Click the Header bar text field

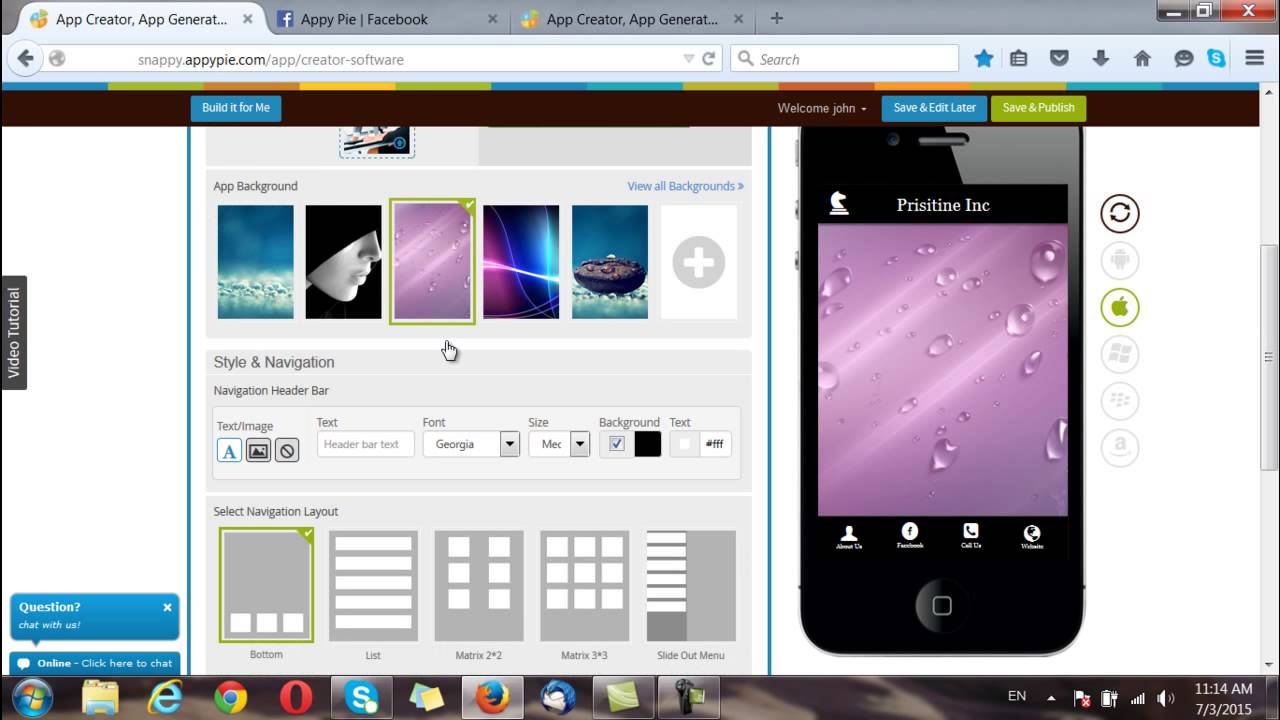coord(365,444)
